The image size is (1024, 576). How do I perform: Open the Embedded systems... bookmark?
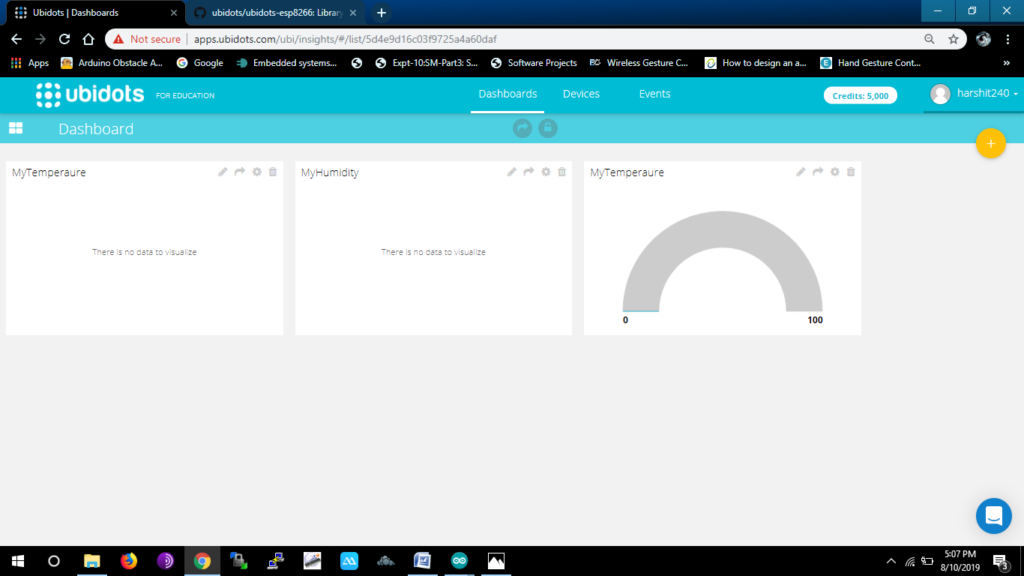coord(287,63)
